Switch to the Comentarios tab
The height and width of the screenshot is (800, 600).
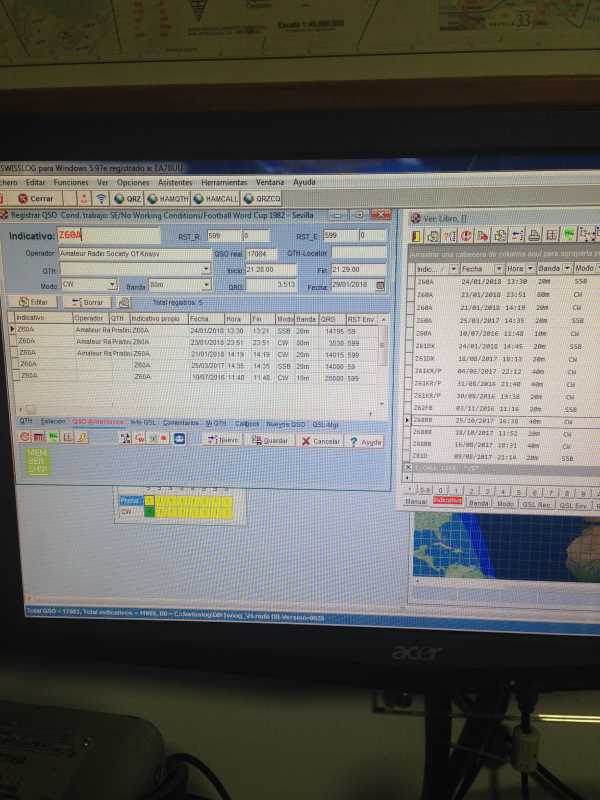(x=181, y=423)
